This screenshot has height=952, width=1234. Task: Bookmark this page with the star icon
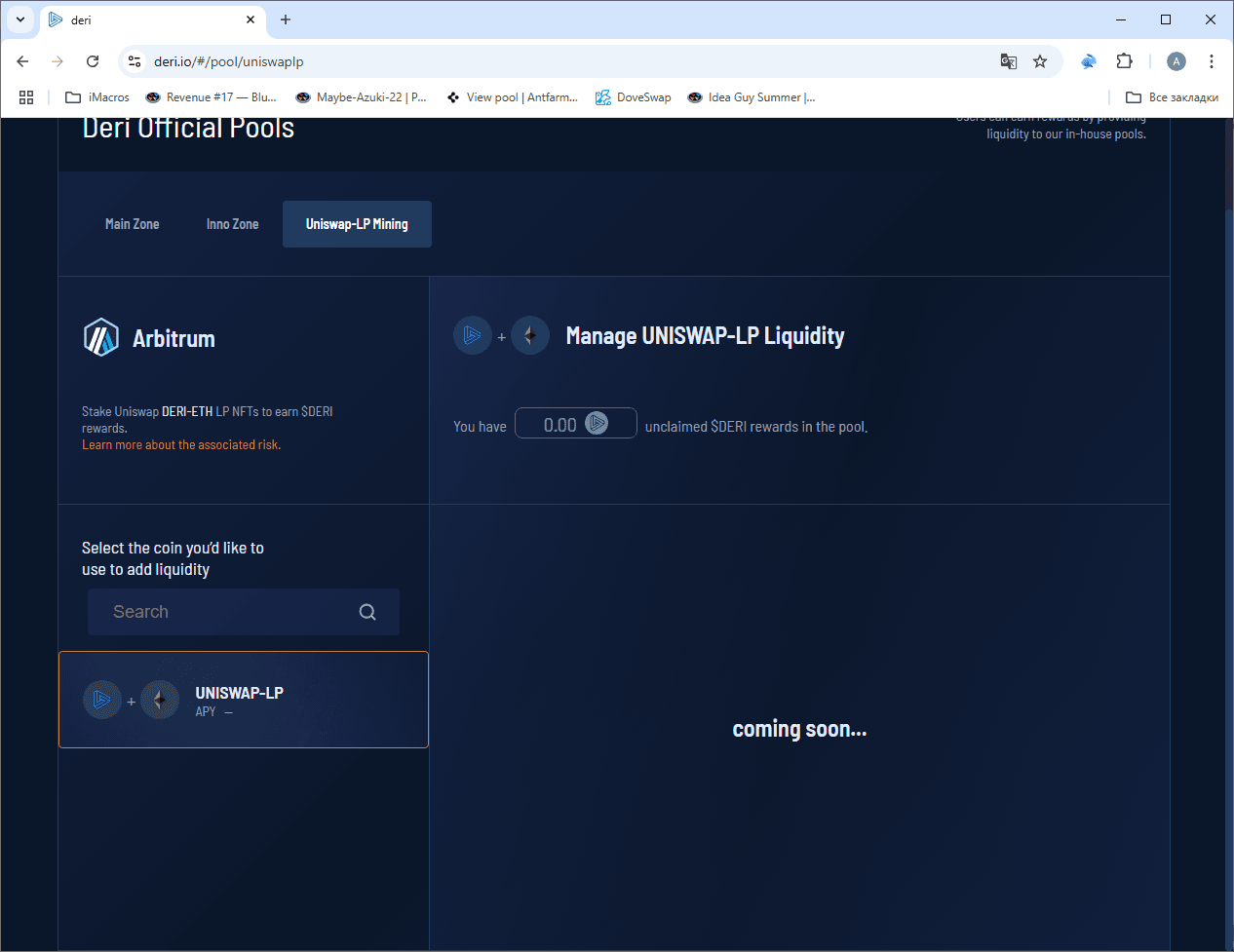click(x=1040, y=61)
